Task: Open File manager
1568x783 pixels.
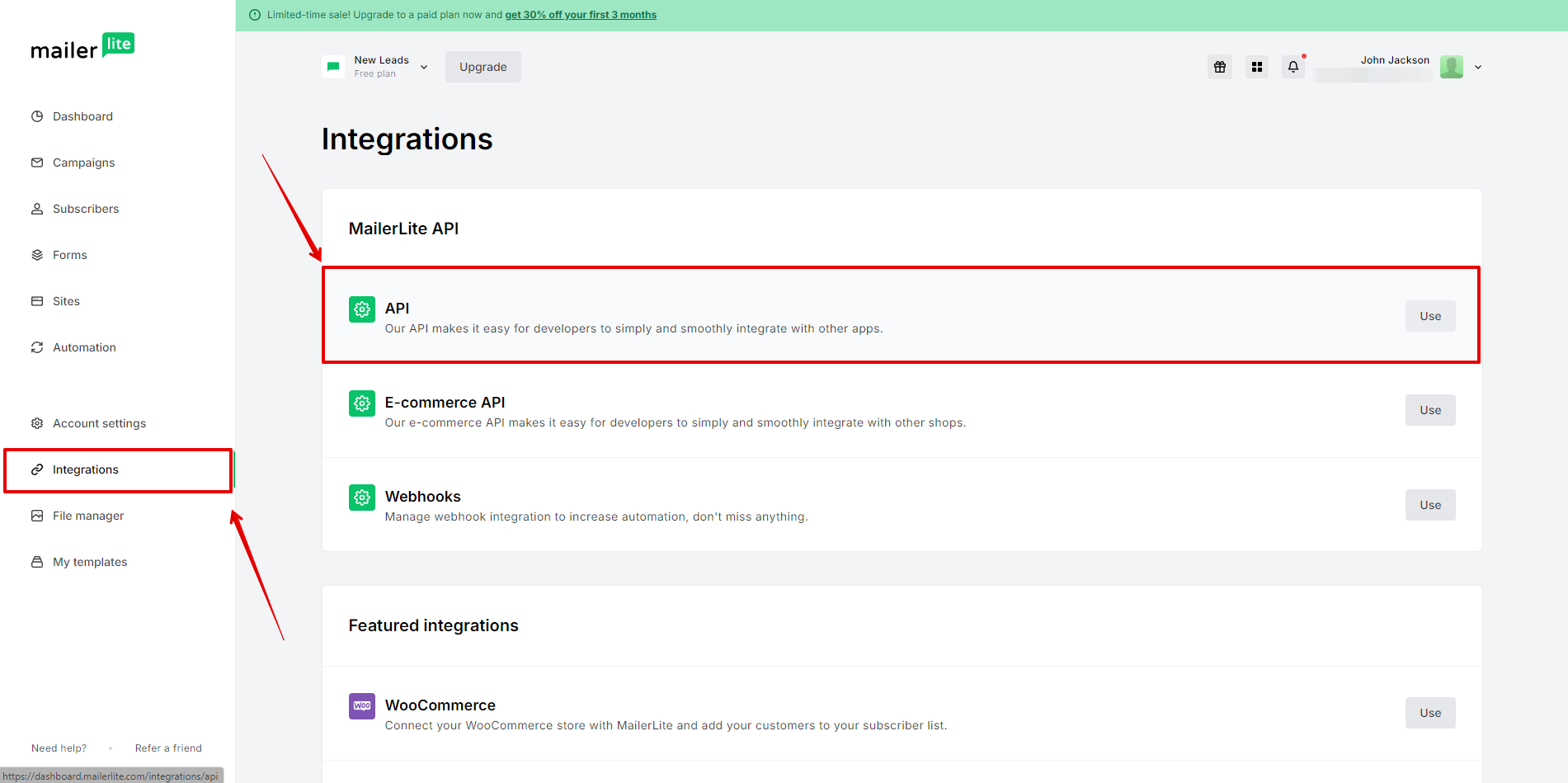Action: [88, 516]
